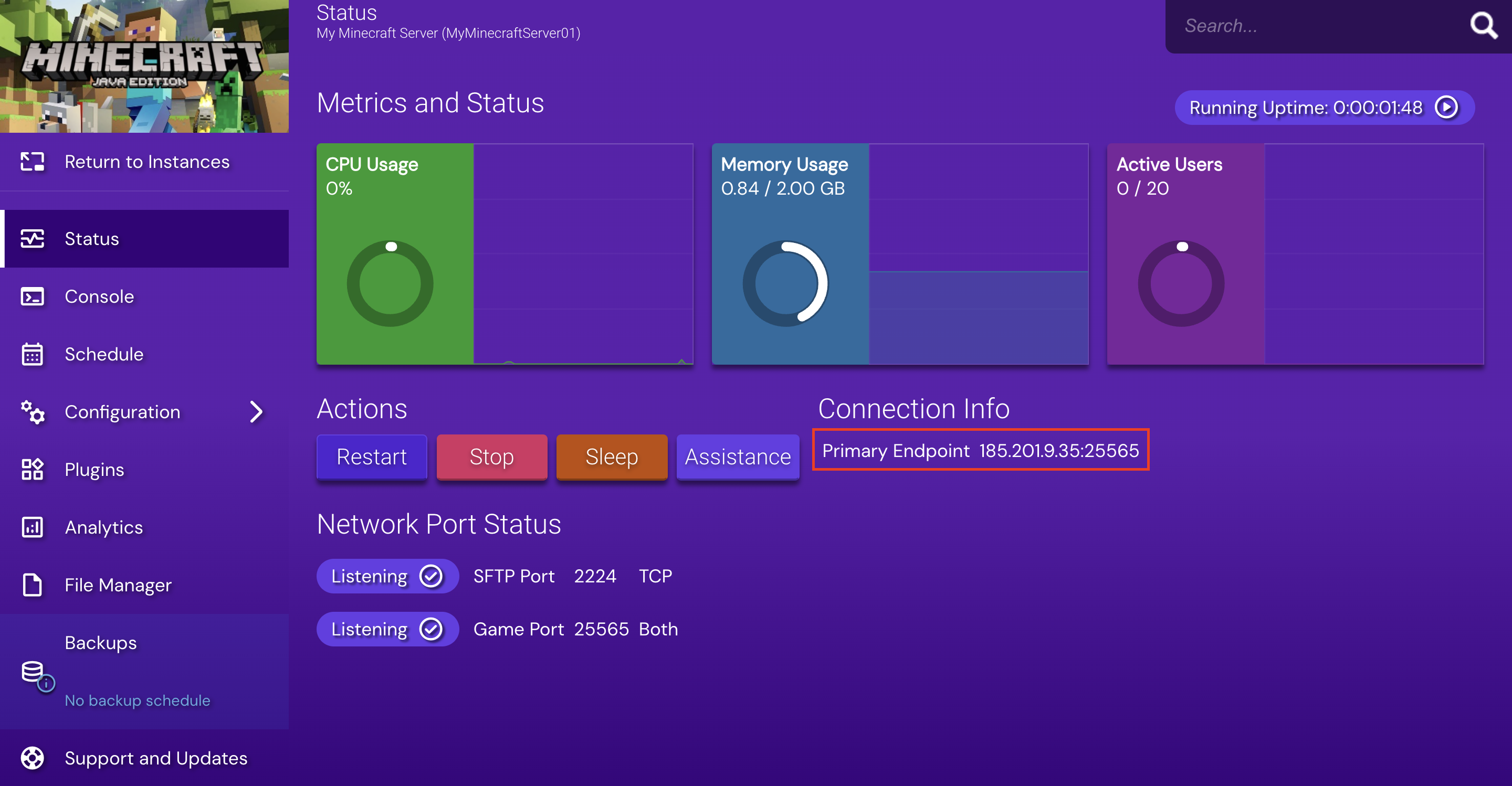The width and height of the screenshot is (1512, 786).
Task: Click the Backups info disclosure icon
Action: click(x=46, y=684)
